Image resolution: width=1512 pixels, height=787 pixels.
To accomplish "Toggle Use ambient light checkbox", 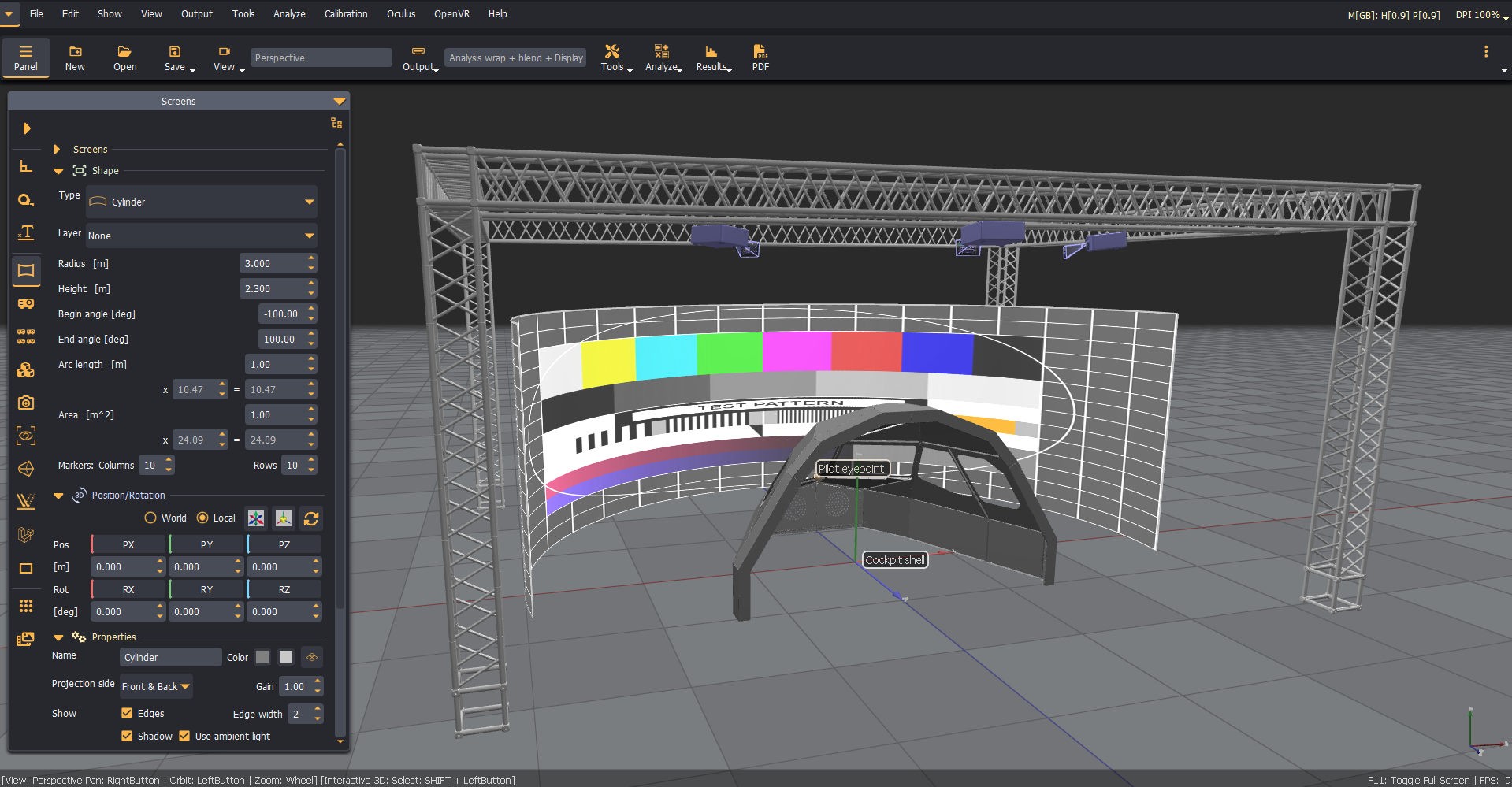I will point(184,736).
